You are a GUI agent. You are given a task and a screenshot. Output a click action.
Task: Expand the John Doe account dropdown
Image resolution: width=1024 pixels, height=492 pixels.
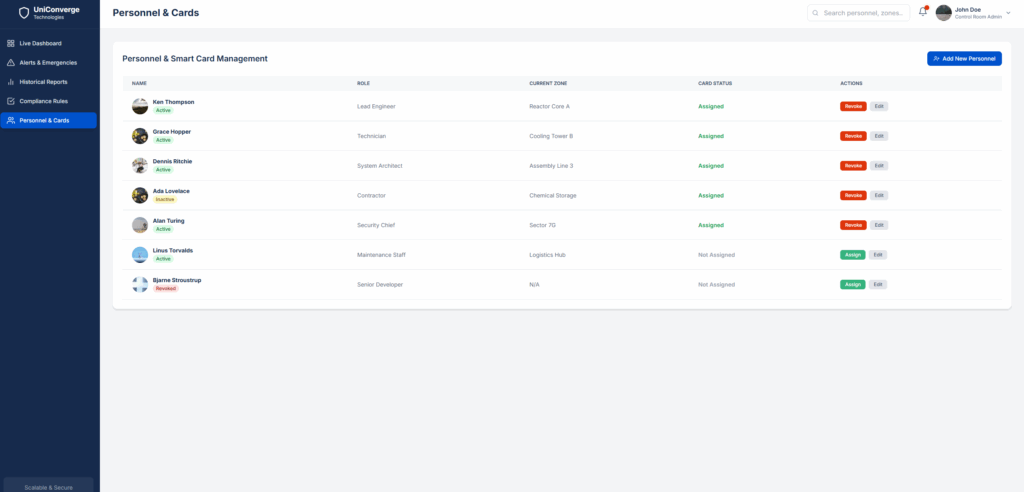[x=1008, y=13]
